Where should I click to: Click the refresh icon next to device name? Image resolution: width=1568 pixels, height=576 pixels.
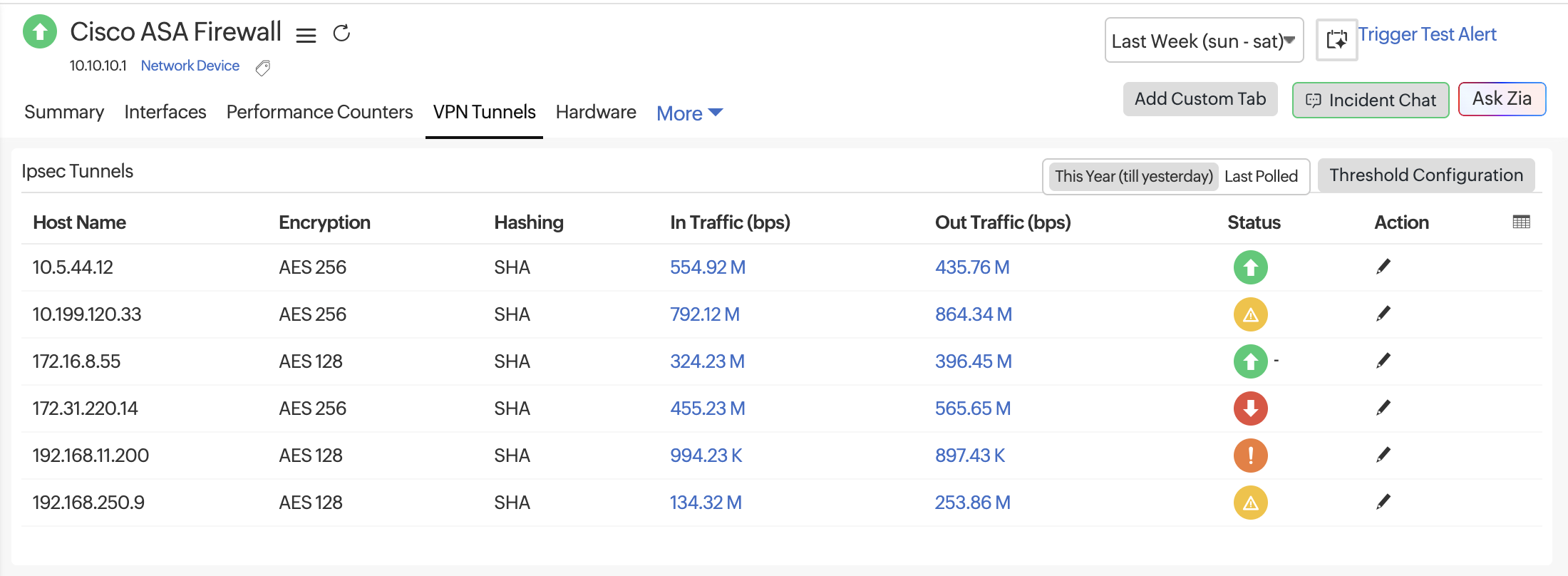[x=341, y=34]
